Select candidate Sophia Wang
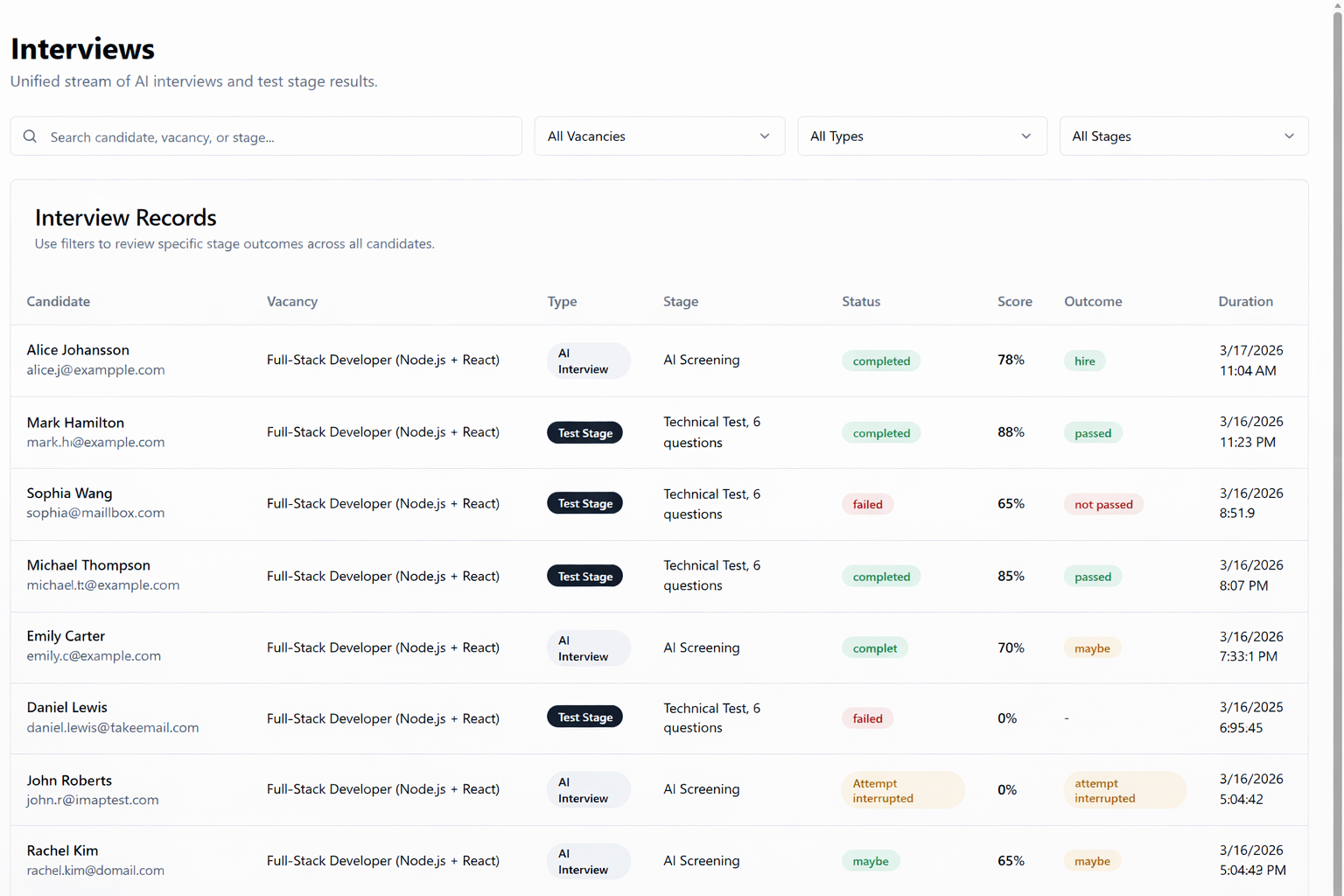 point(69,493)
